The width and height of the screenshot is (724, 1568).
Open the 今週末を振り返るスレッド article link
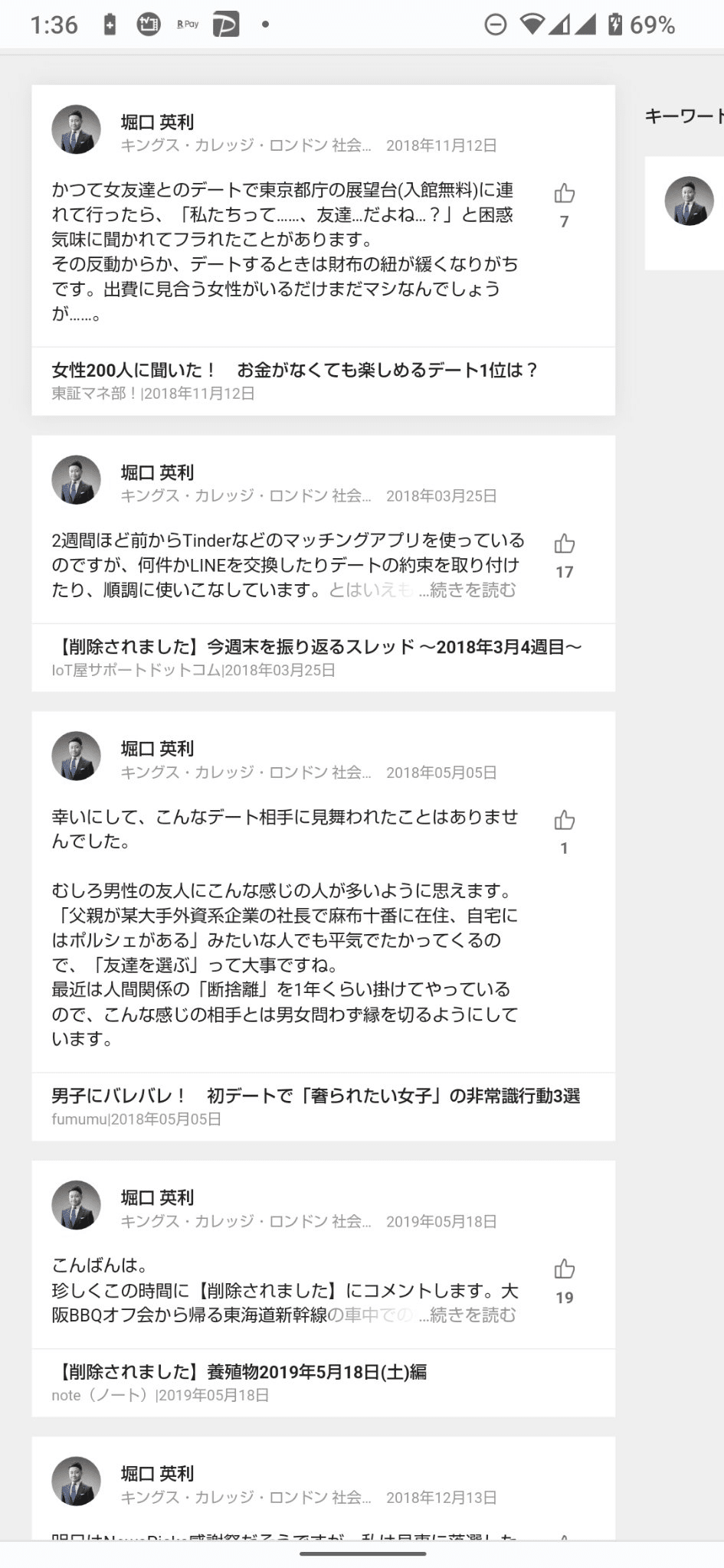point(316,647)
